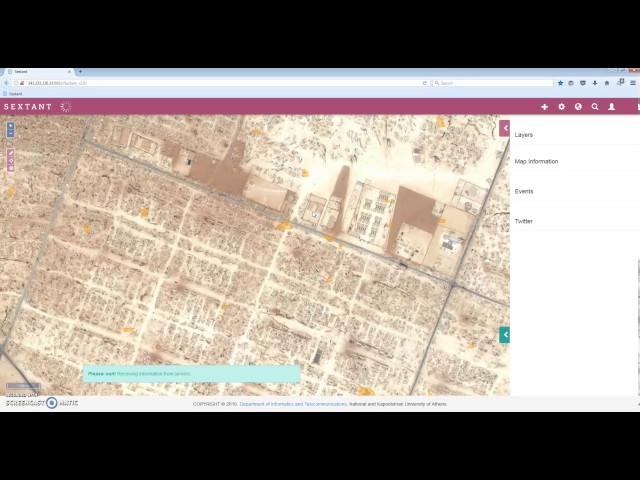Click the Pocket icon in browser toolbar

pyautogui.click(x=583, y=83)
